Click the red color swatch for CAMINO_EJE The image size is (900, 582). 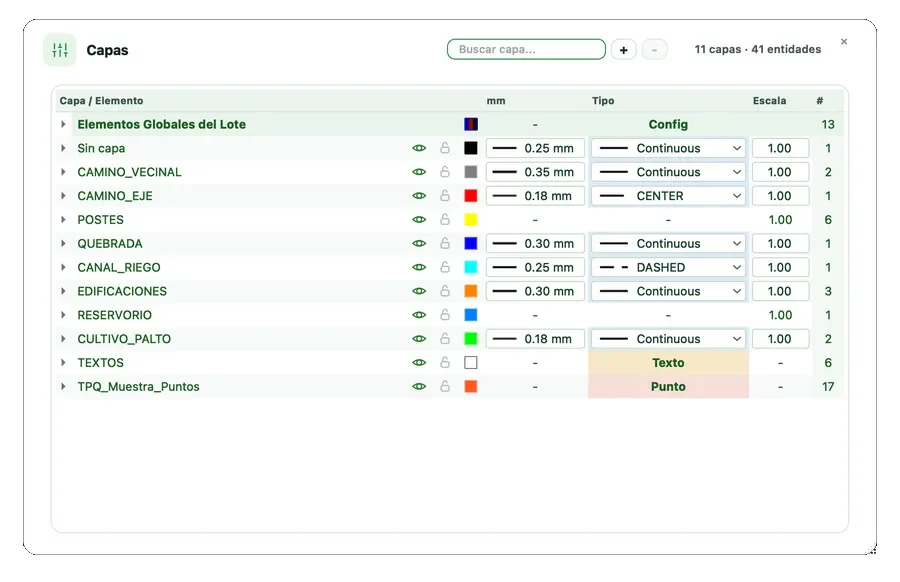(471, 196)
